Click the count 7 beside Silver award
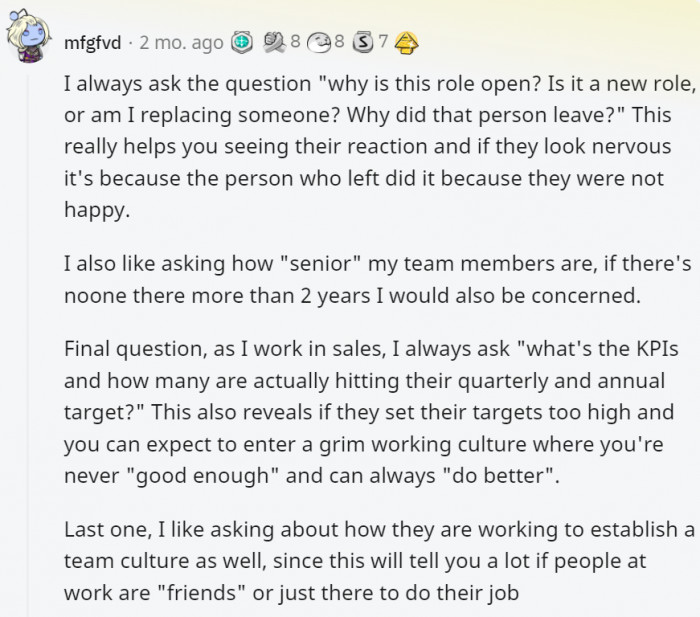This screenshot has width=700, height=617. click(383, 42)
